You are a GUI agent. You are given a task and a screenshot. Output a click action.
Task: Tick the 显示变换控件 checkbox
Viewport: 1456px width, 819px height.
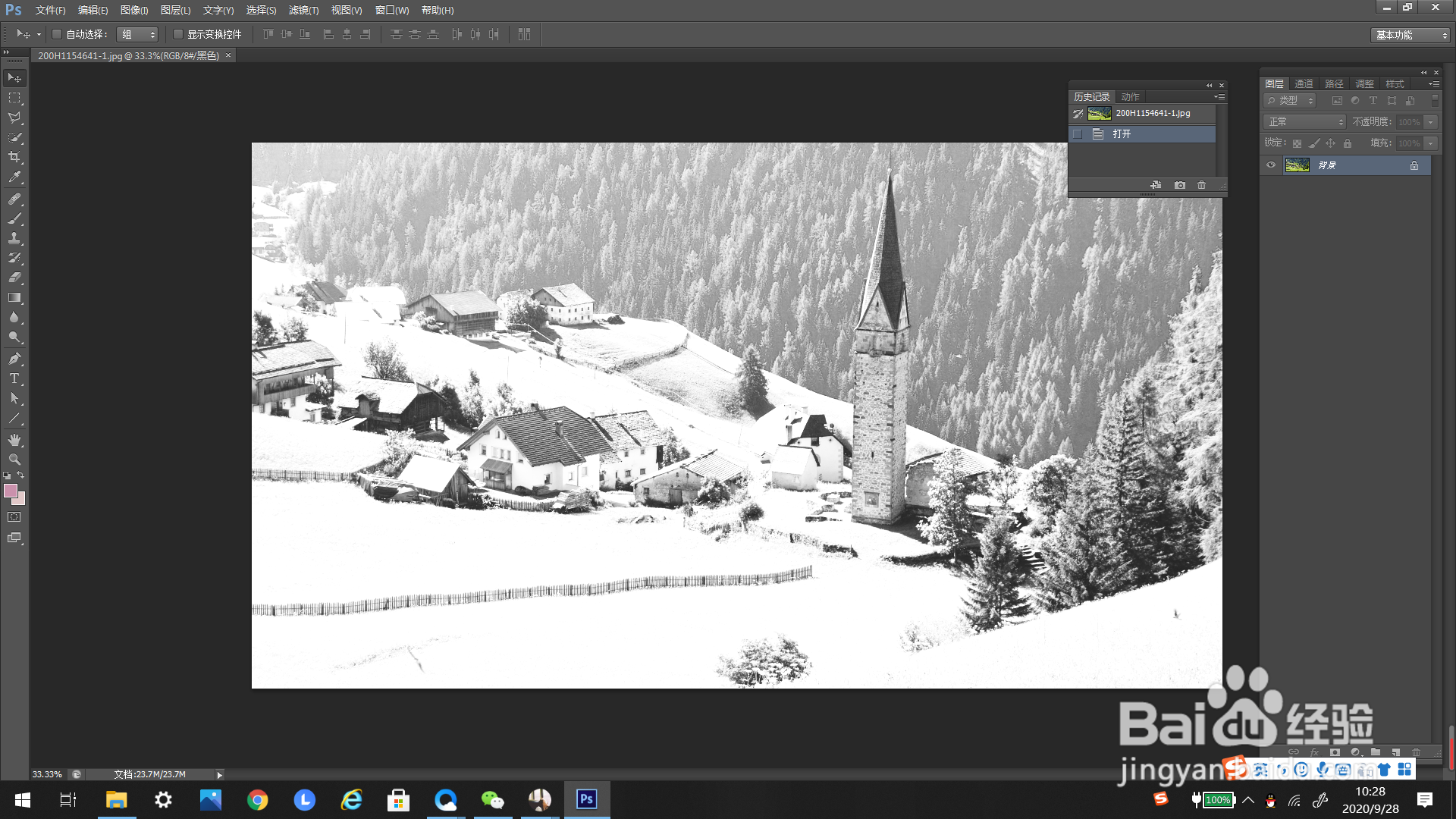coord(178,34)
